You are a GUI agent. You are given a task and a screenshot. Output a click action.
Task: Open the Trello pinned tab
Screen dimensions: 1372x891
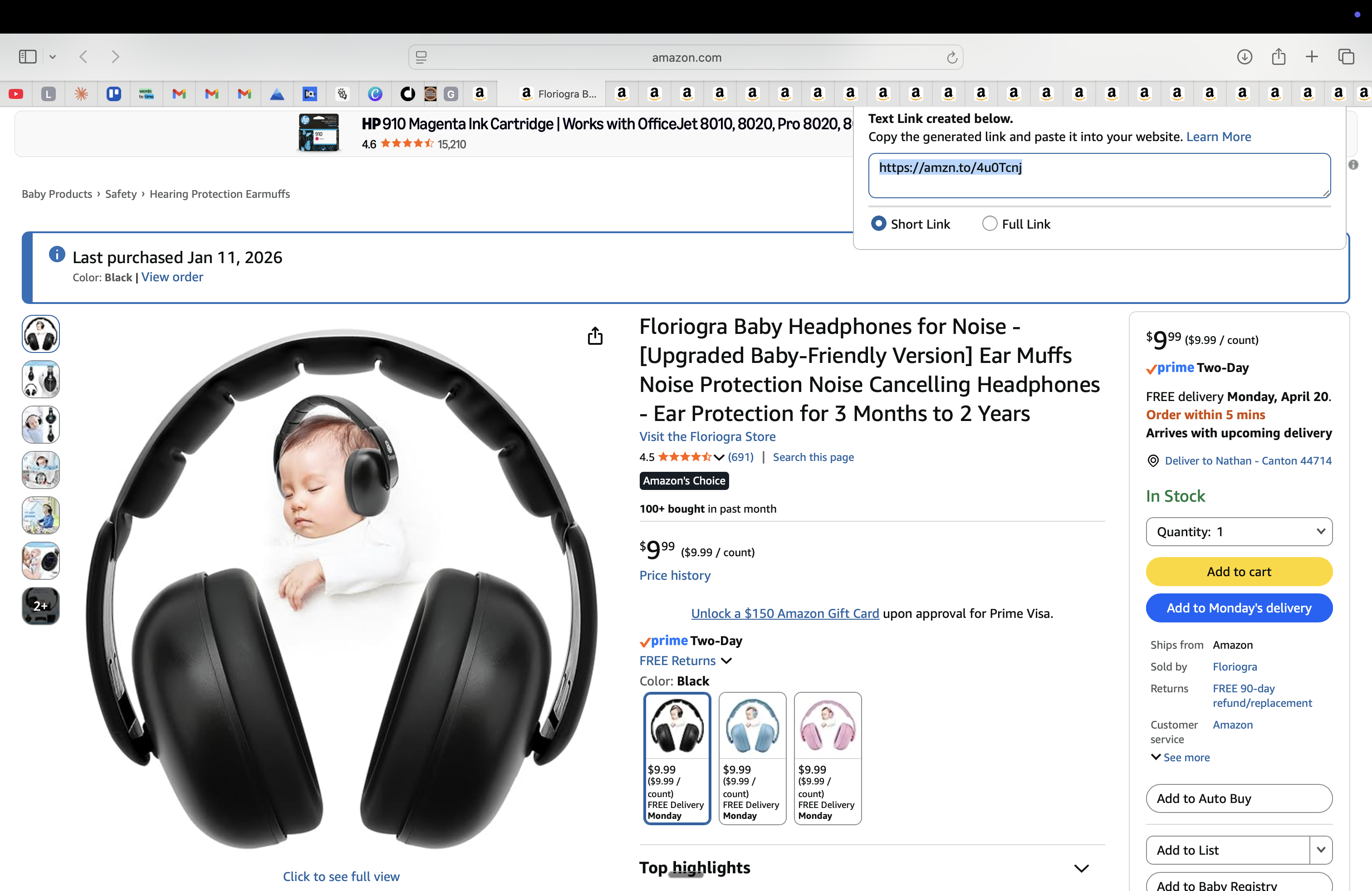click(x=113, y=93)
